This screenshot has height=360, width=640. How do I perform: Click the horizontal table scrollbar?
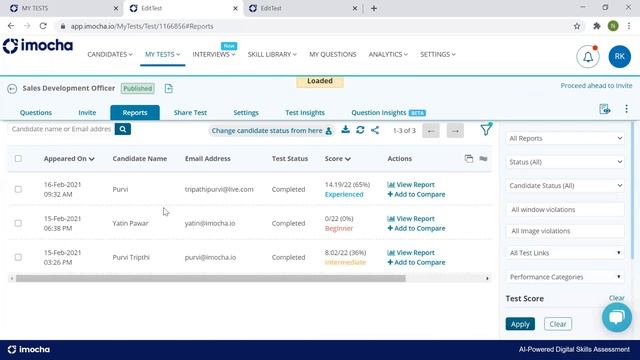tap(211, 278)
